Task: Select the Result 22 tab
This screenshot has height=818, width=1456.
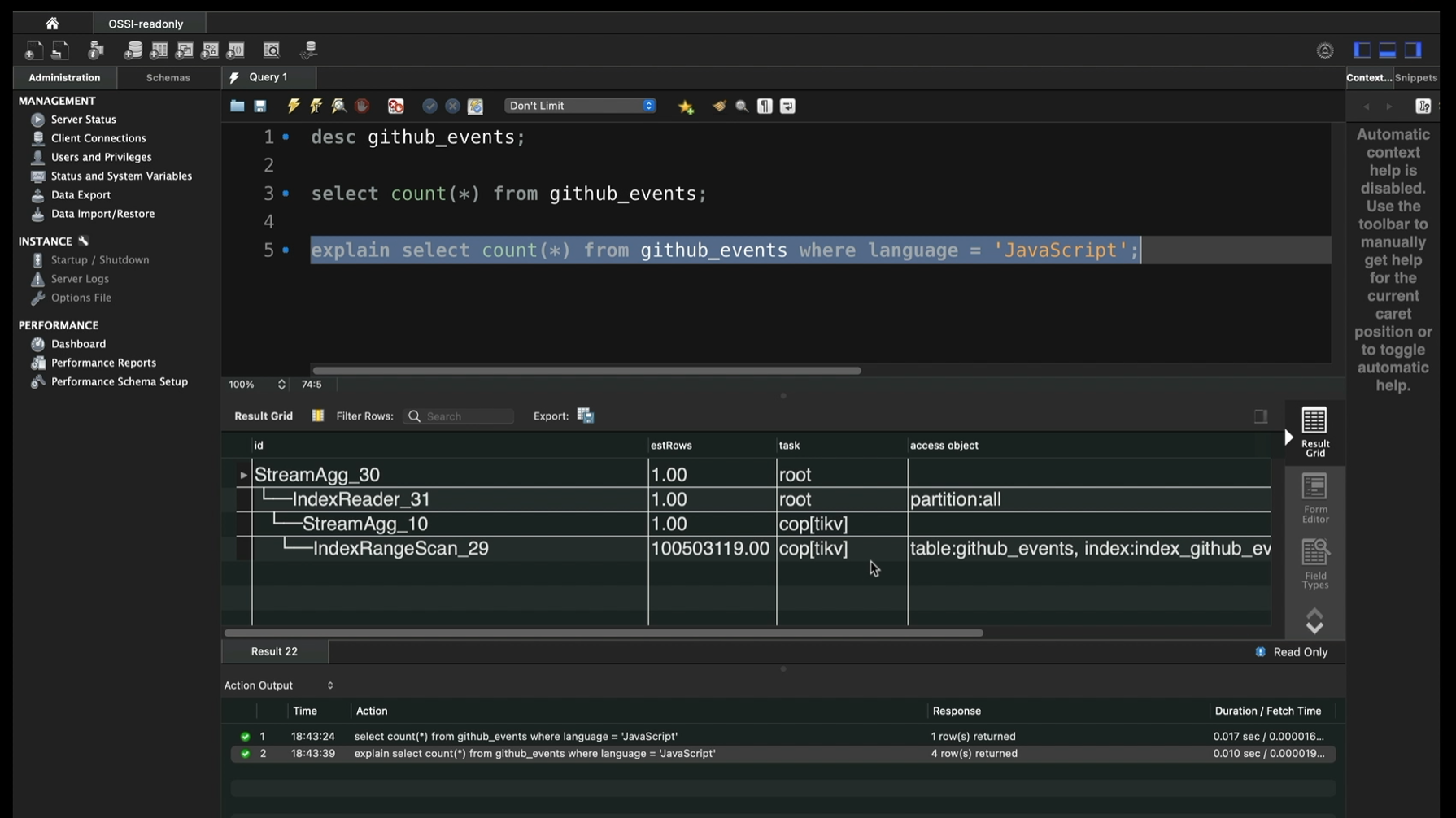Action: tap(274, 651)
